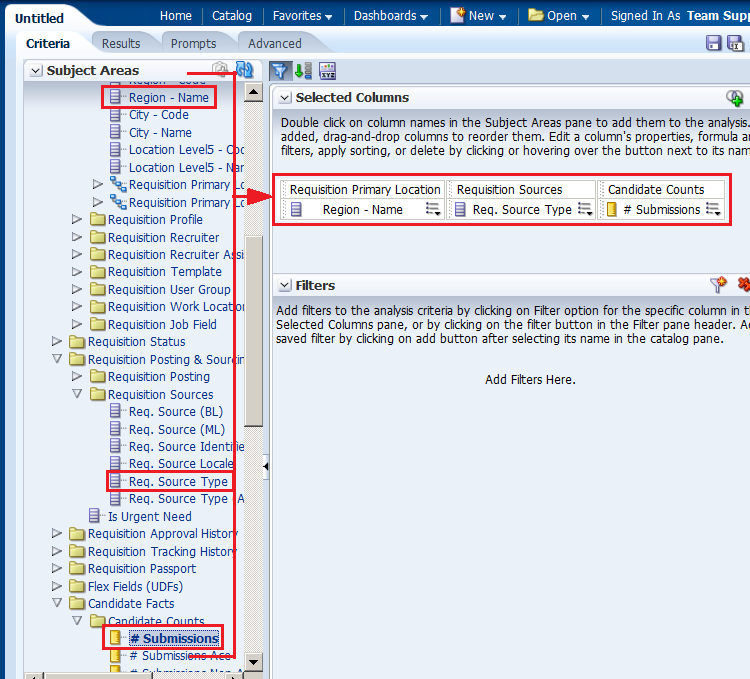Click the # Submissions measure icon in tree
Image resolution: width=750 pixels, height=679 pixels.
115,637
